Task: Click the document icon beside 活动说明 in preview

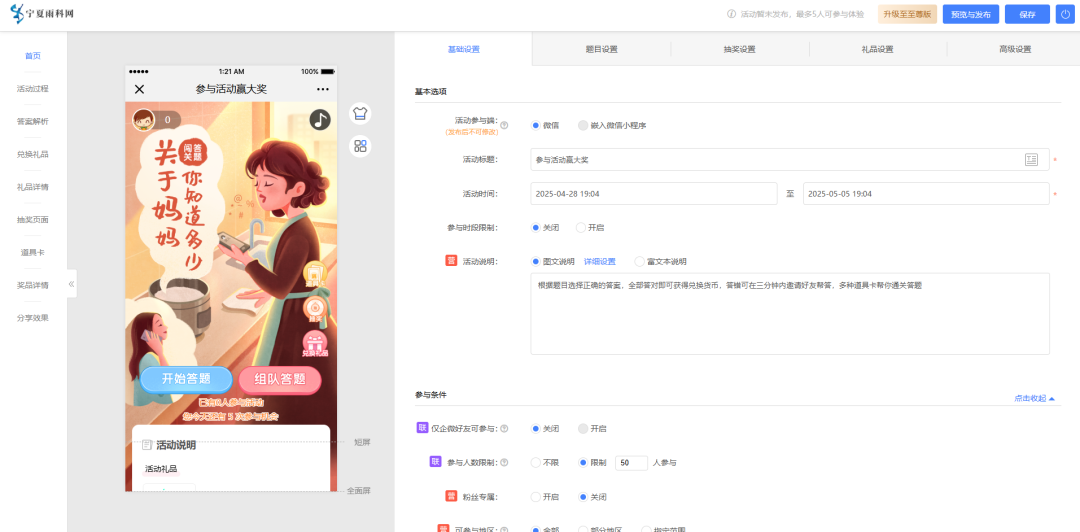Action: tap(147, 445)
